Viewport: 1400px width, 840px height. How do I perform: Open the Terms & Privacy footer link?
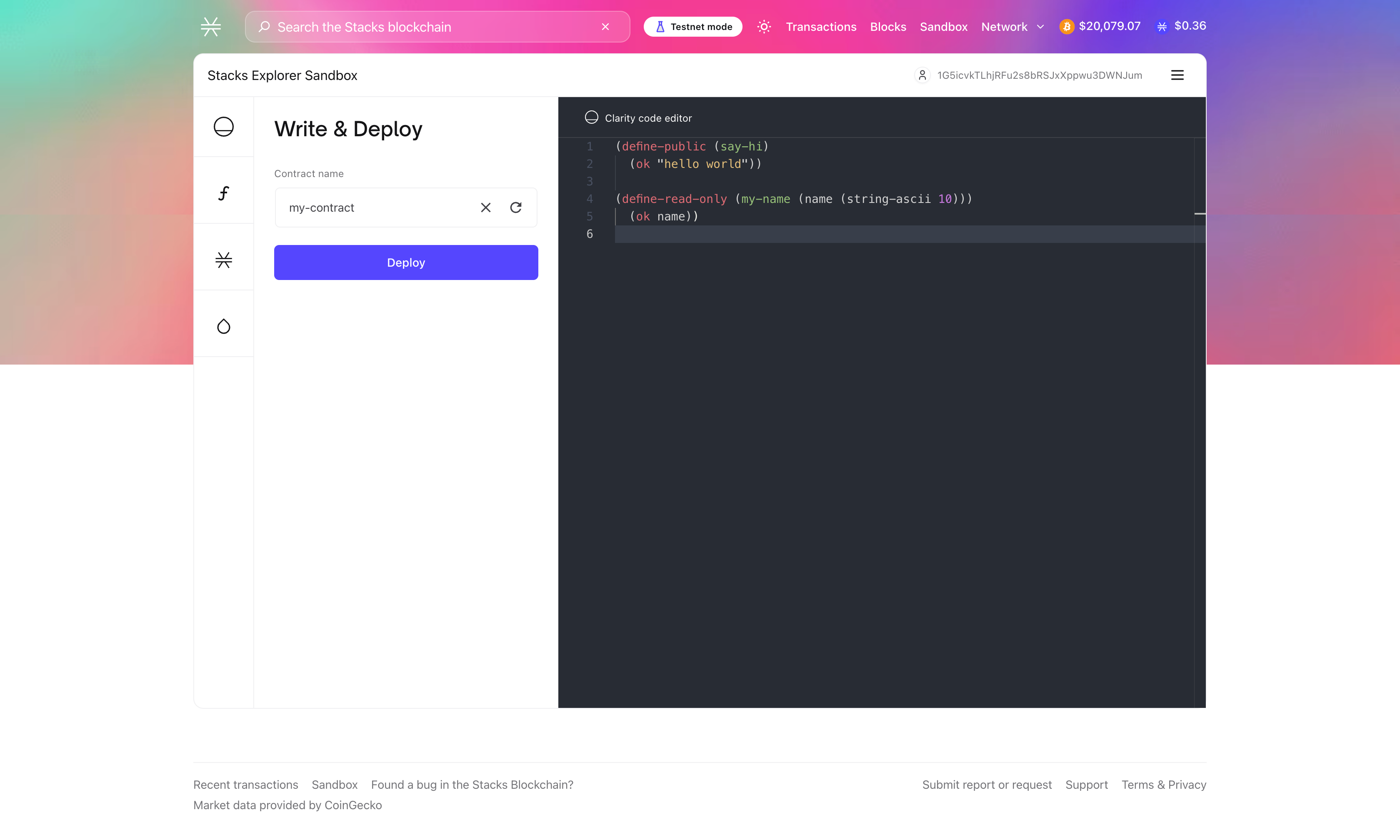tap(1163, 785)
